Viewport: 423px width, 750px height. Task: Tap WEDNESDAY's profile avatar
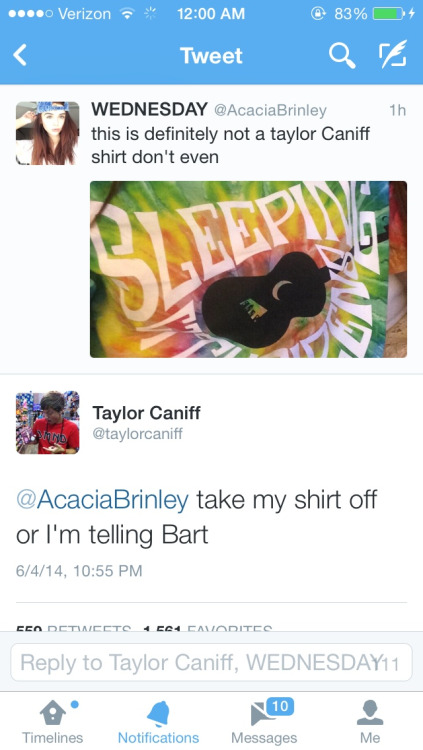47,133
